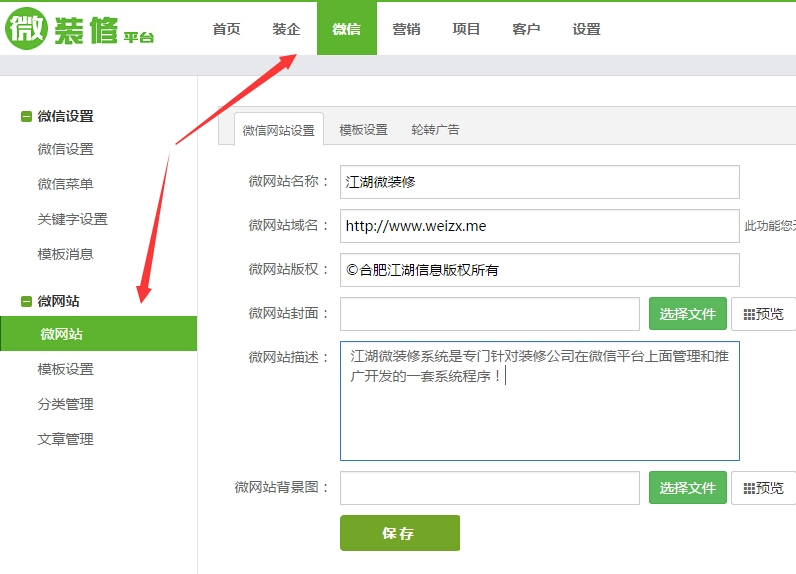Focus the 微网站域名 input field

(x=540, y=226)
